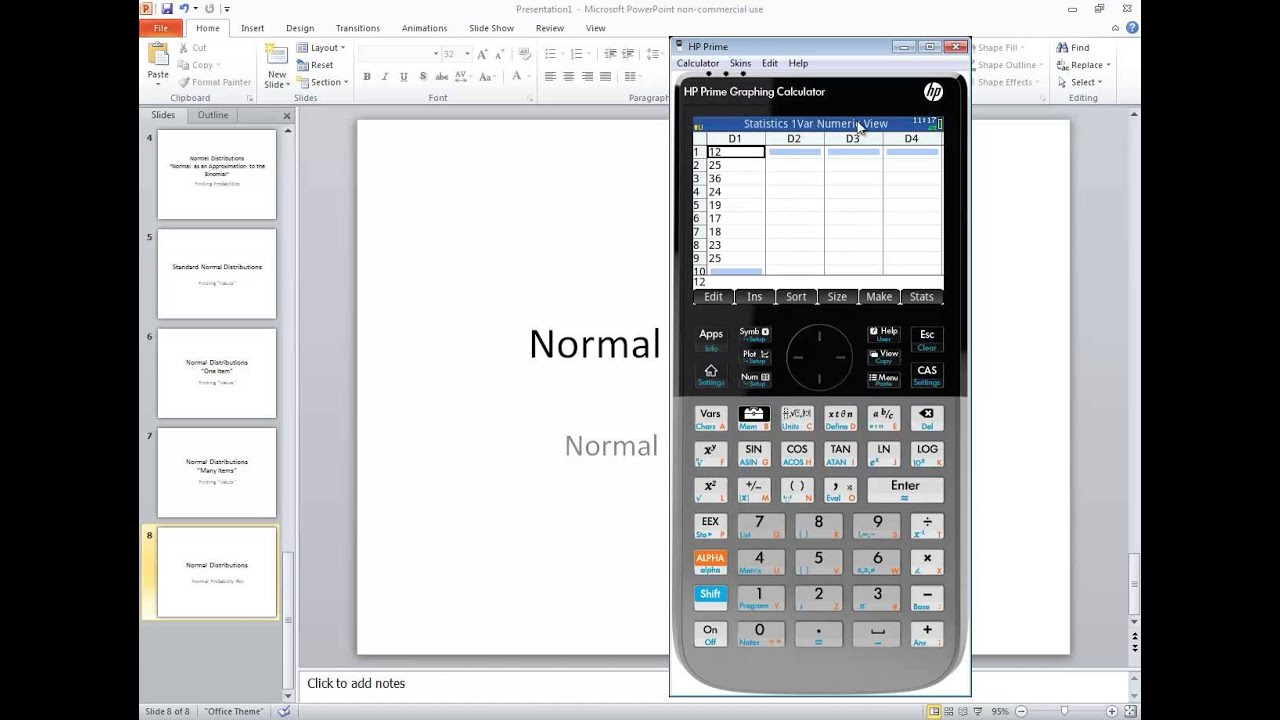Click the Home key on HP Prime
The width and height of the screenshot is (1280, 720).
[x=711, y=374]
